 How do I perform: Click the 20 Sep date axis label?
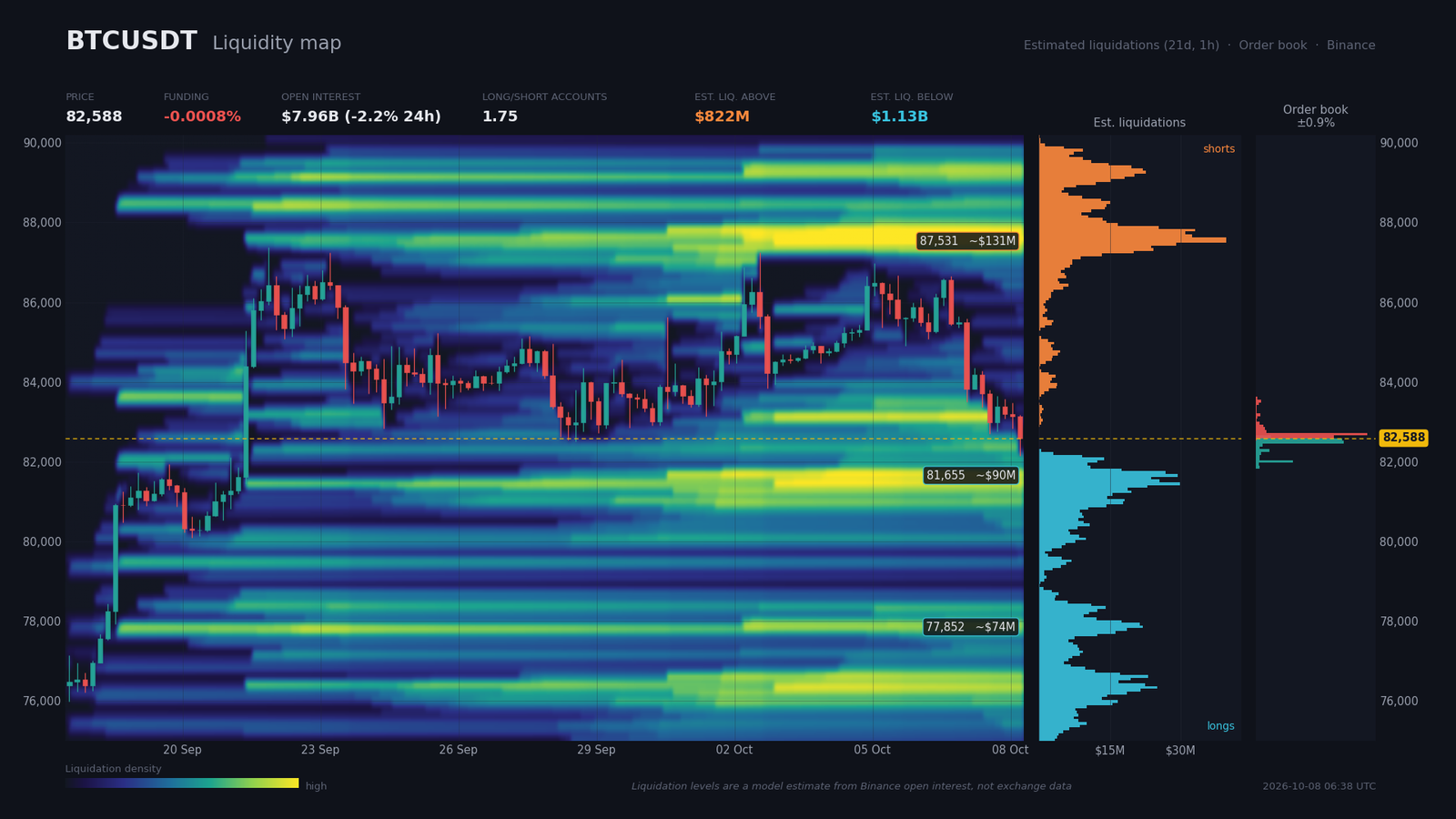182,750
